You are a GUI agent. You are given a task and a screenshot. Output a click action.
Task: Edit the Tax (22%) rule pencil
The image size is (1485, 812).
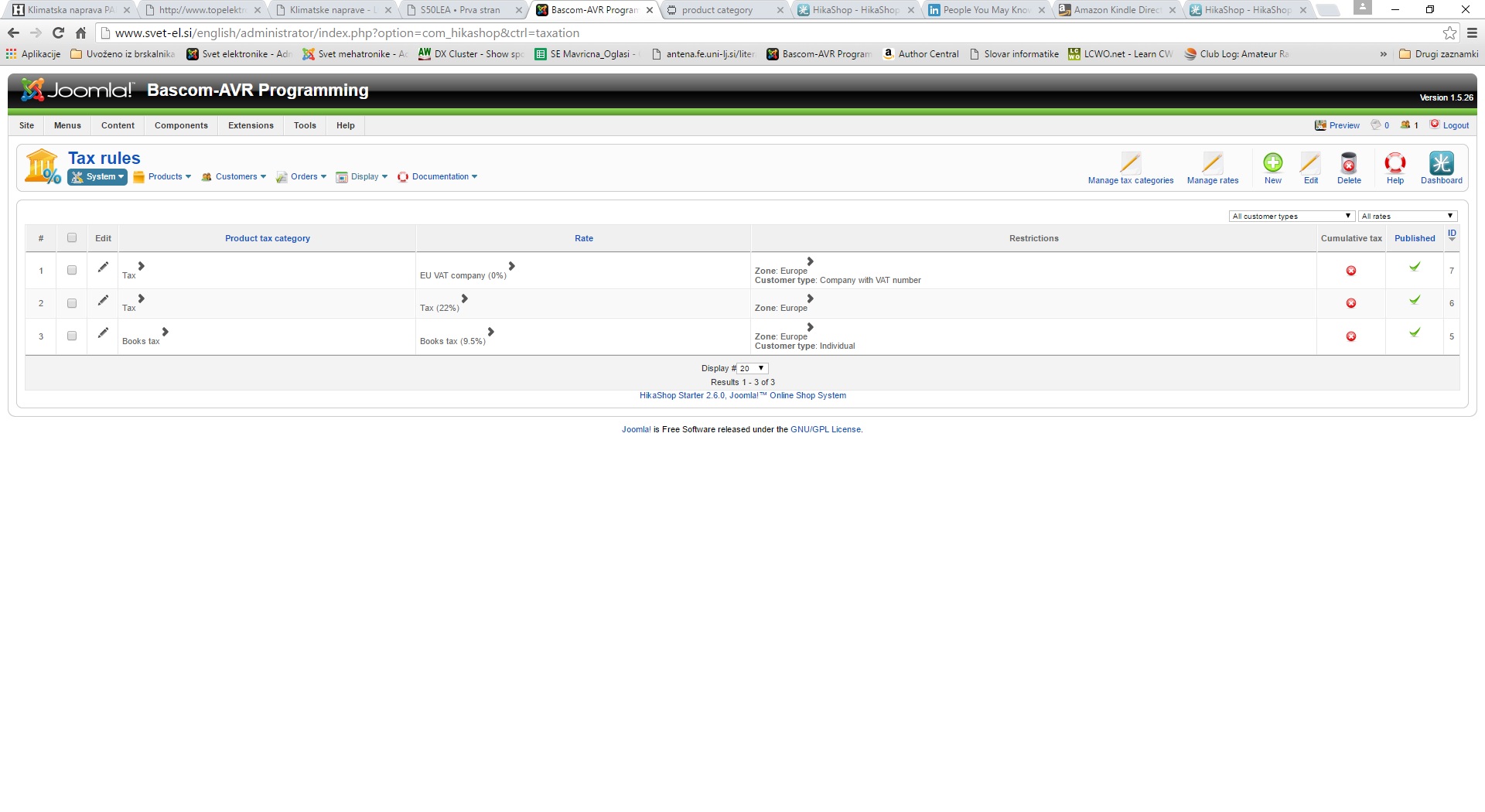[x=103, y=300]
